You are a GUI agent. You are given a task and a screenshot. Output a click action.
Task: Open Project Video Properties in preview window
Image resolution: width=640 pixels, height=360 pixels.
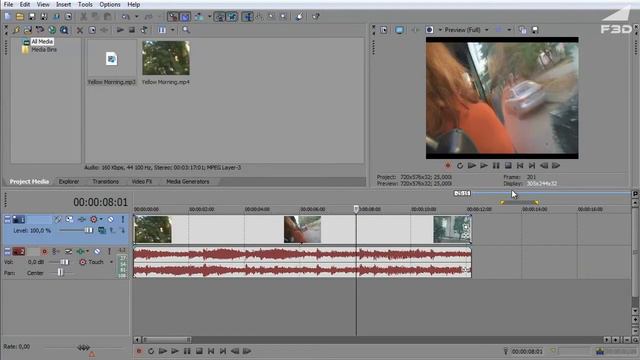click(x=384, y=30)
